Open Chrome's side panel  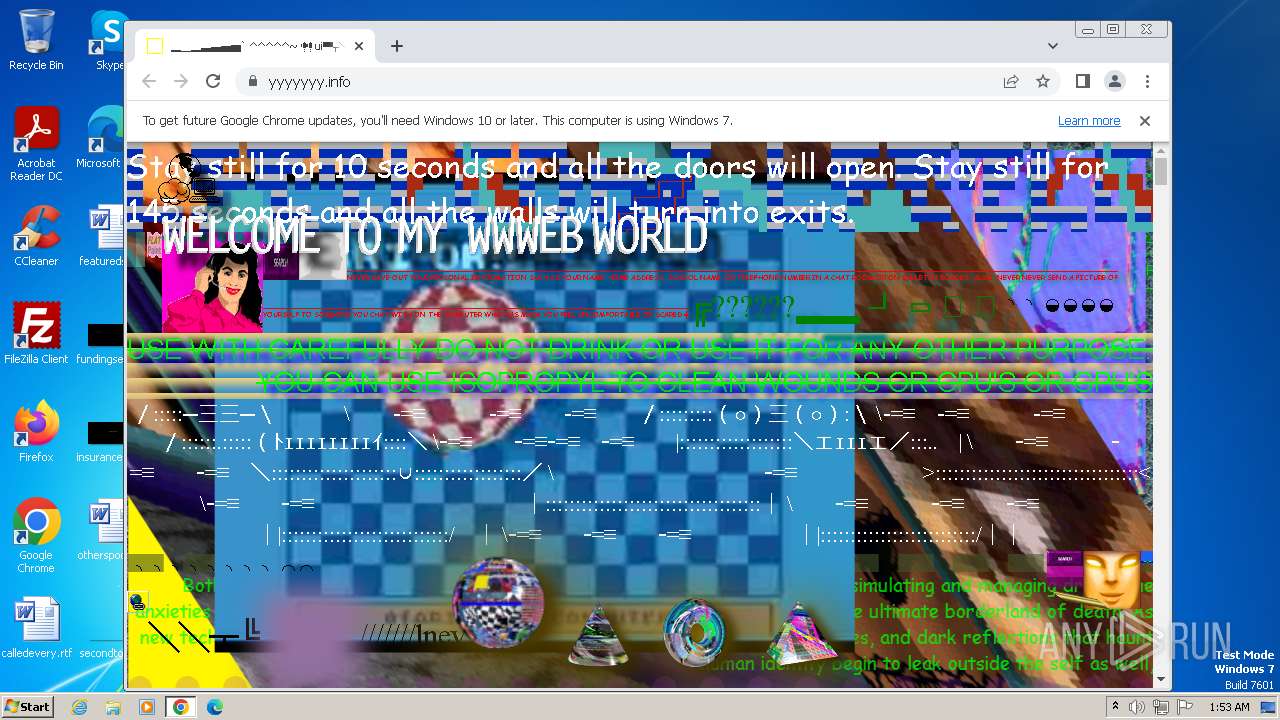coord(1083,81)
